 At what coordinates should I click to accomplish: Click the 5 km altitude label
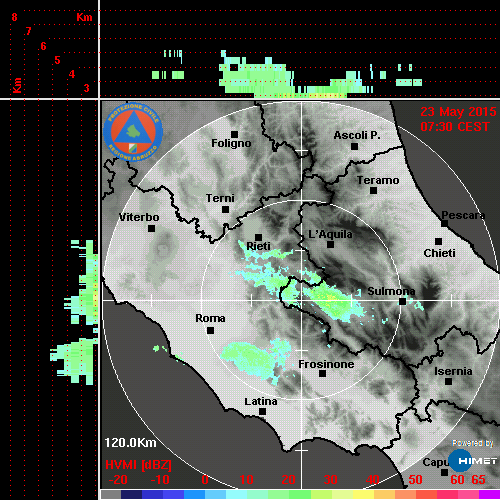(x=58, y=60)
